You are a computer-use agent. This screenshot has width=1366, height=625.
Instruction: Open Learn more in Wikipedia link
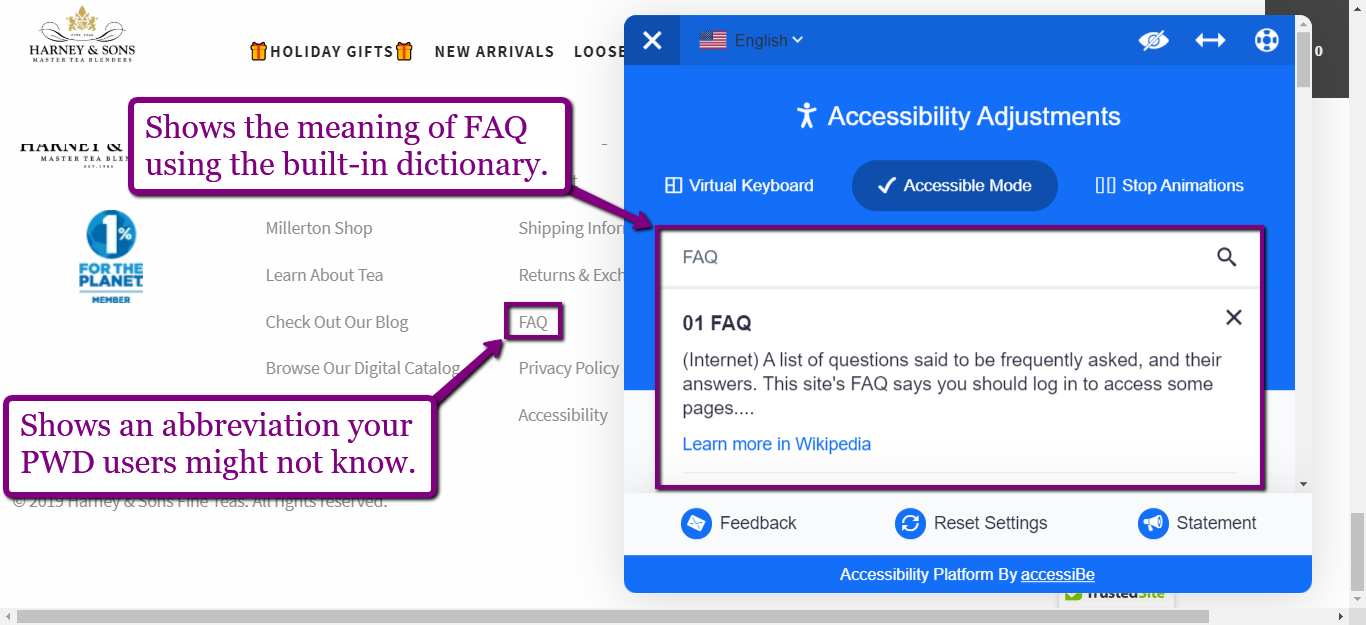click(x=776, y=444)
